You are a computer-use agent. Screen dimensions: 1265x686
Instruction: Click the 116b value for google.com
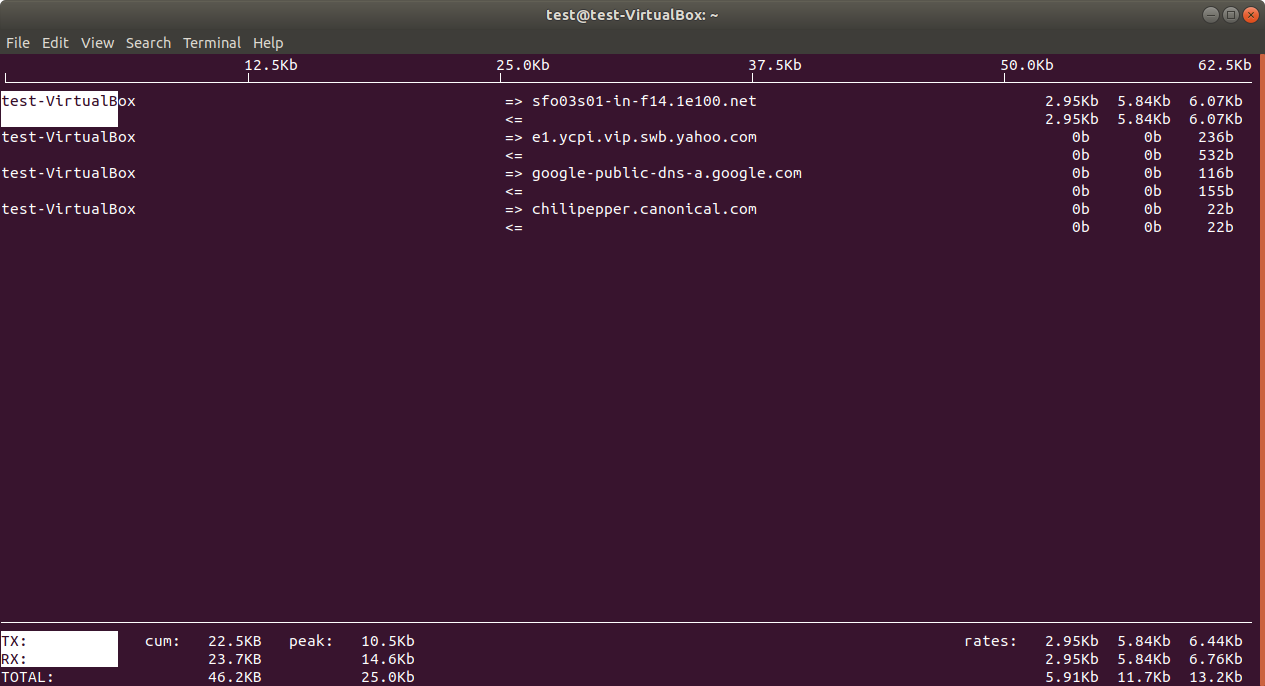point(1215,173)
